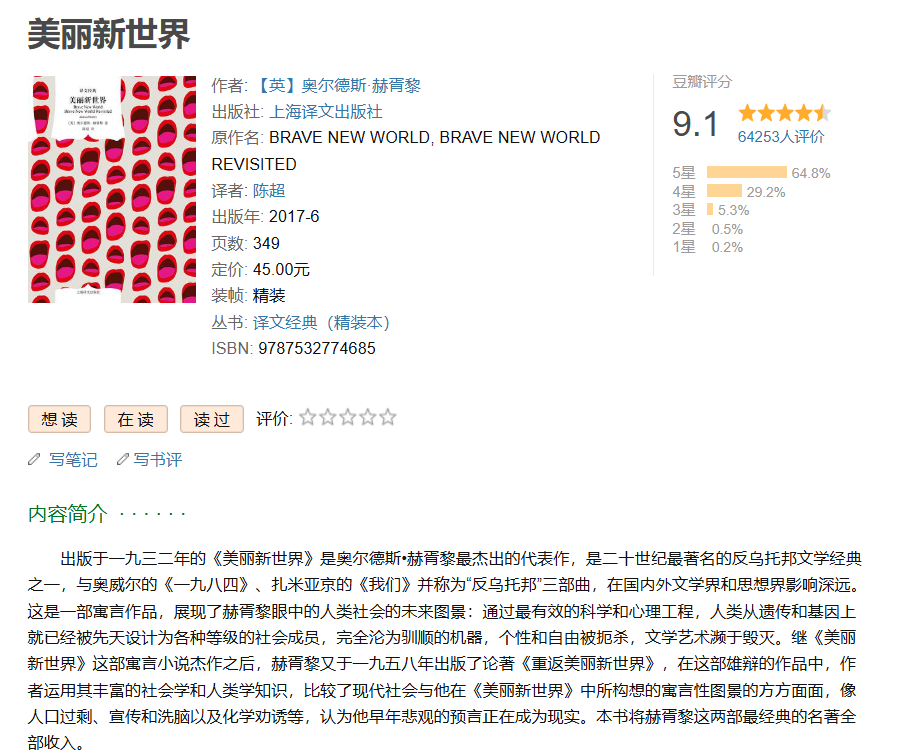The height and width of the screenshot is (750, 900).
Task: Click the 3星 rating bar
Action: (710, 209)
